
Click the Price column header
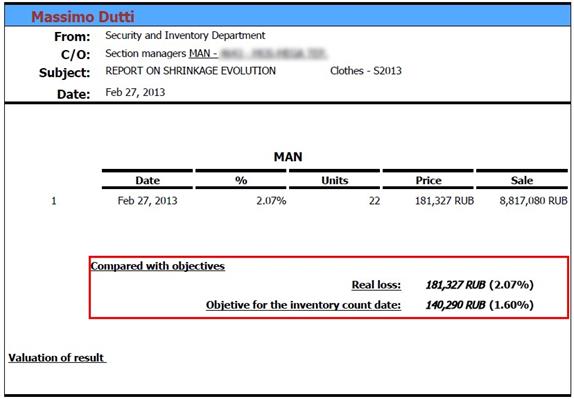428,180
